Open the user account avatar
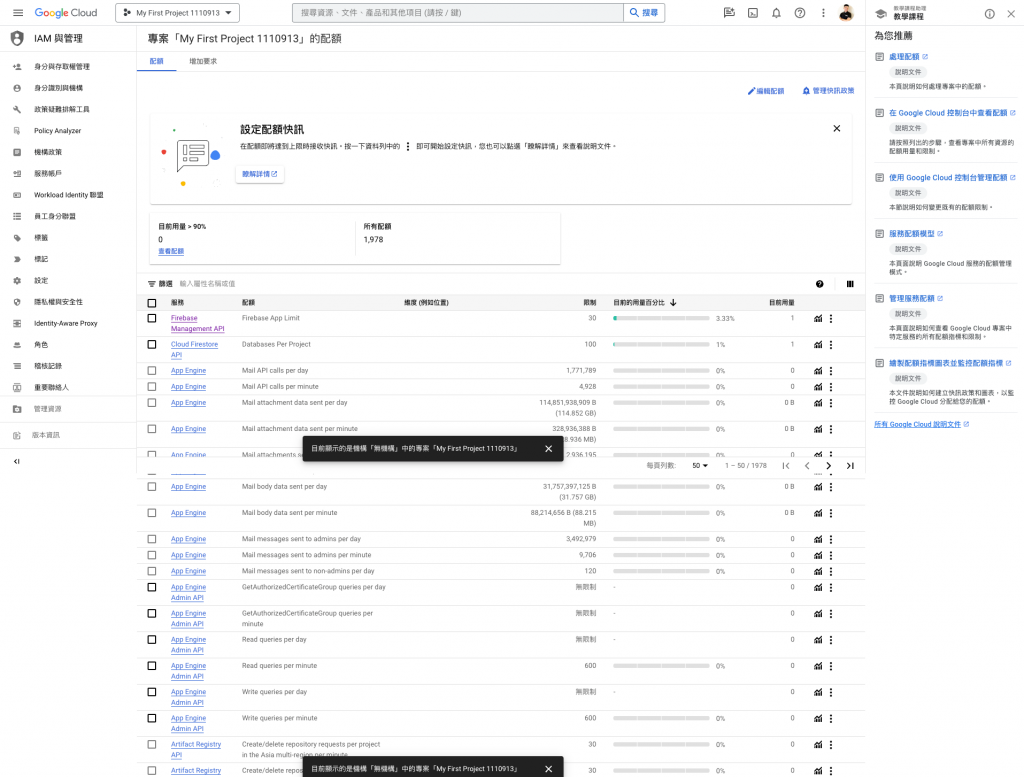 pyautogui.click(x=846, y=12)
